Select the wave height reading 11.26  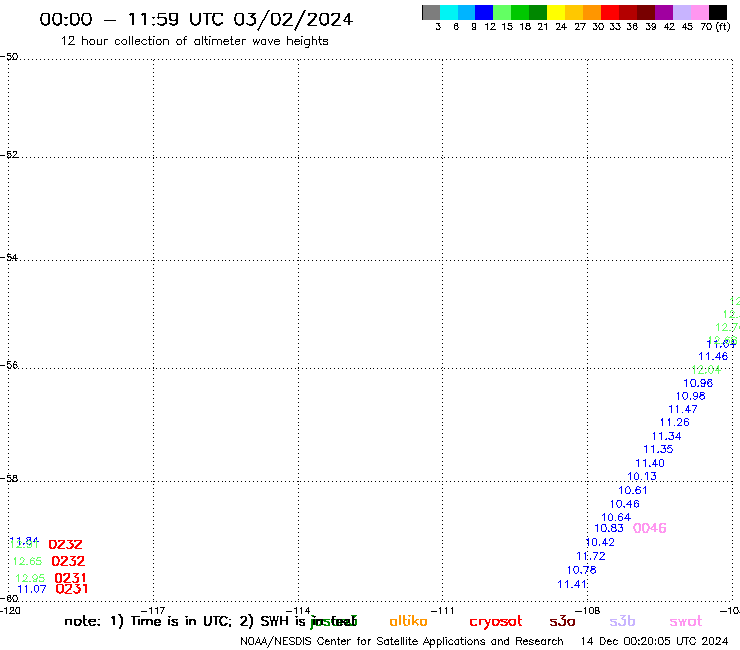pyautogui.click(x=675, y=422)
